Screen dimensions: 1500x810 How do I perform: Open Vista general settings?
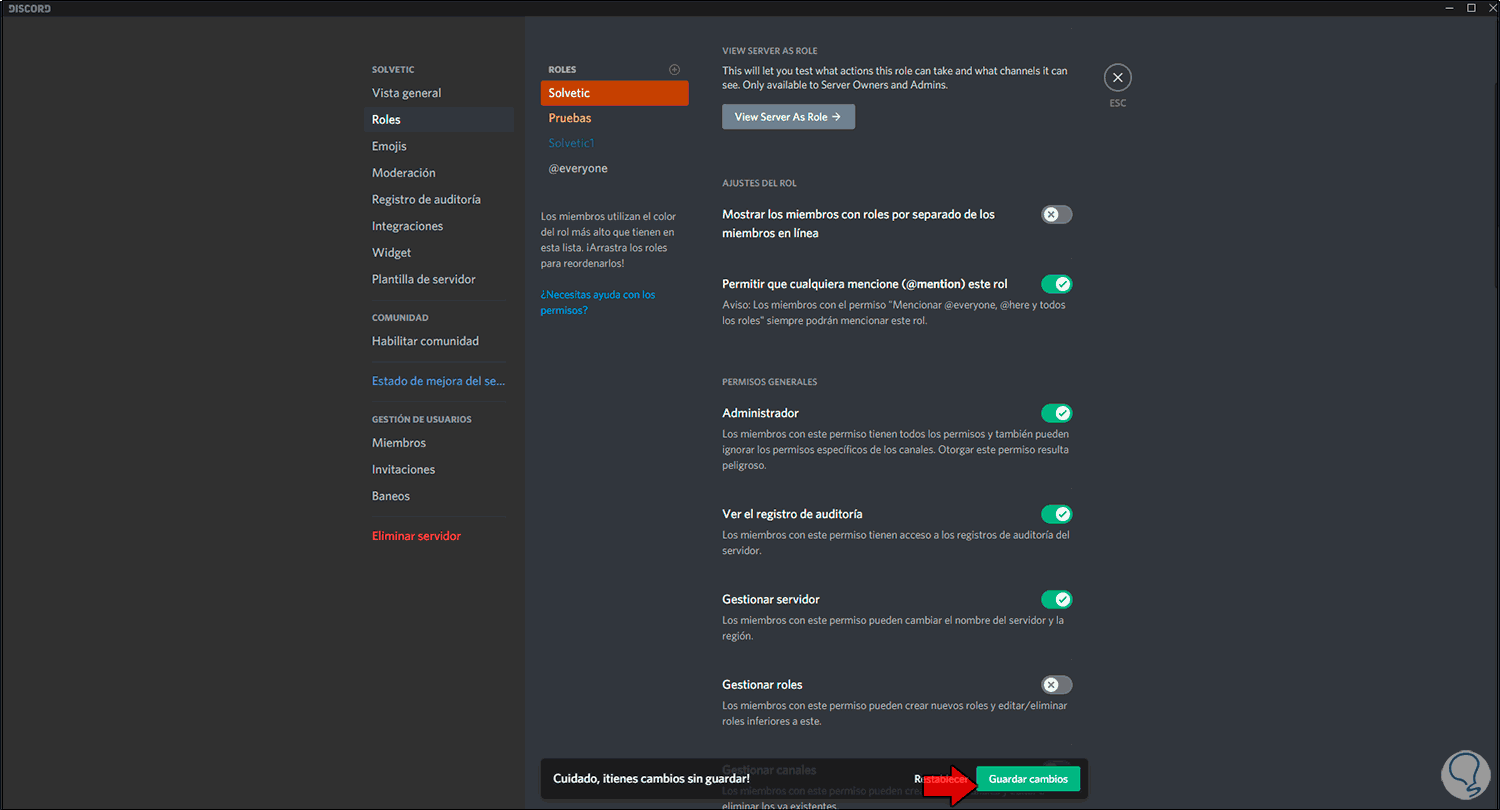439,93
